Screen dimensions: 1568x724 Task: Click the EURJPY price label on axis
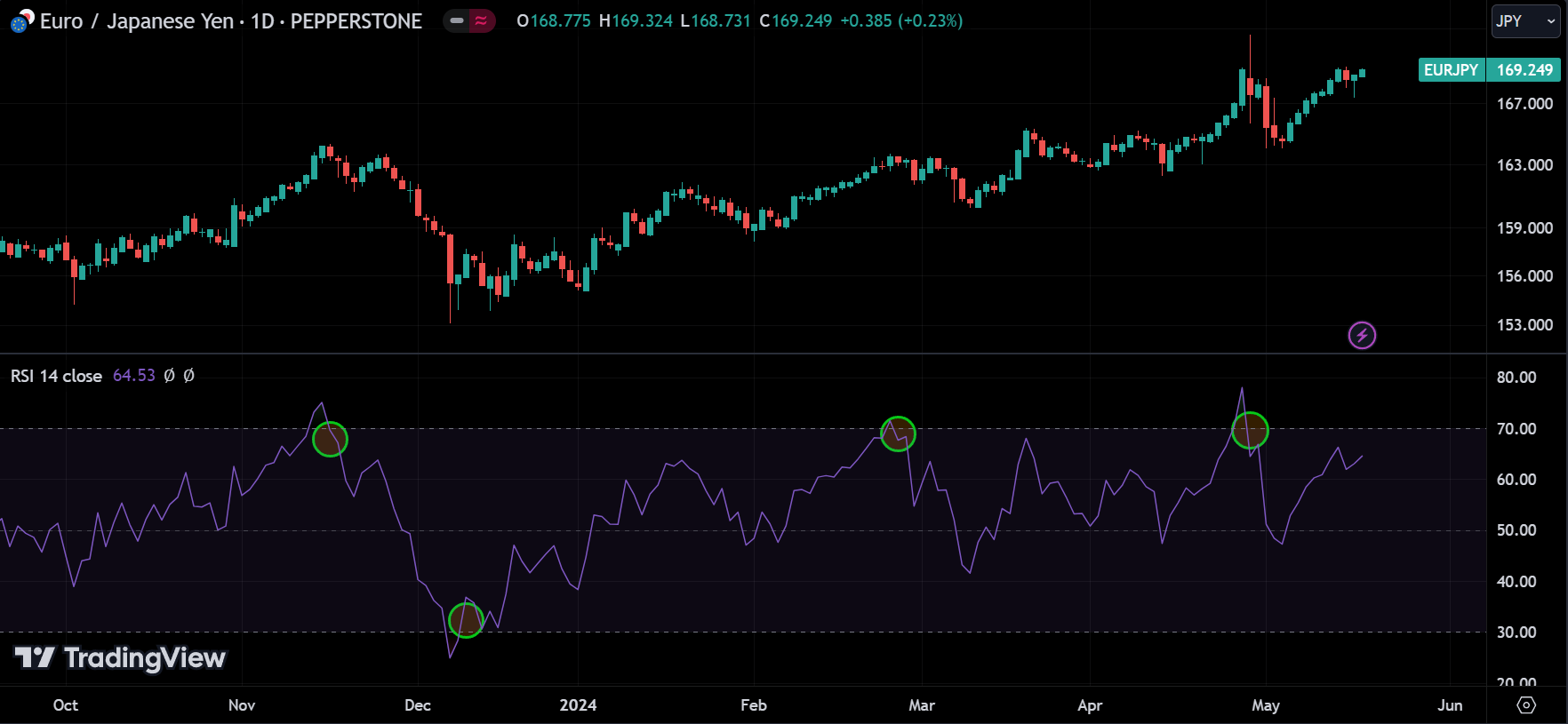[x=1451, y=69]
